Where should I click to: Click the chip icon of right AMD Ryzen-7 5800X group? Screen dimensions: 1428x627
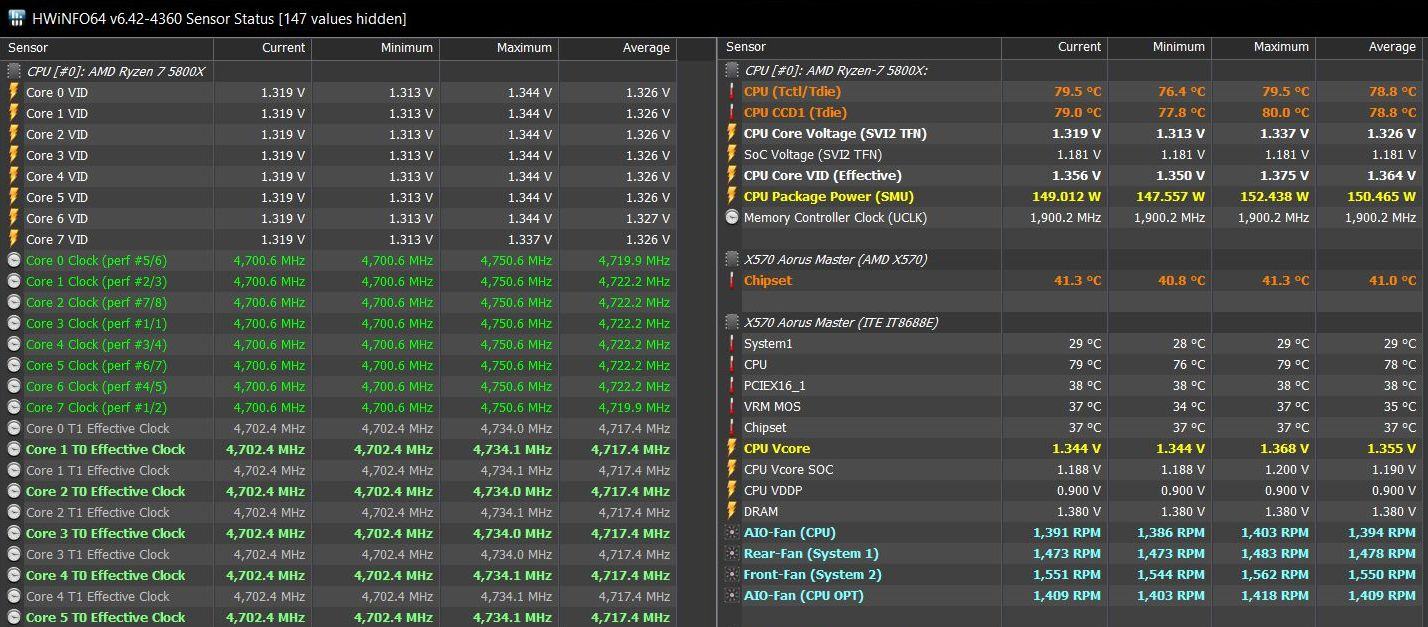732,70
